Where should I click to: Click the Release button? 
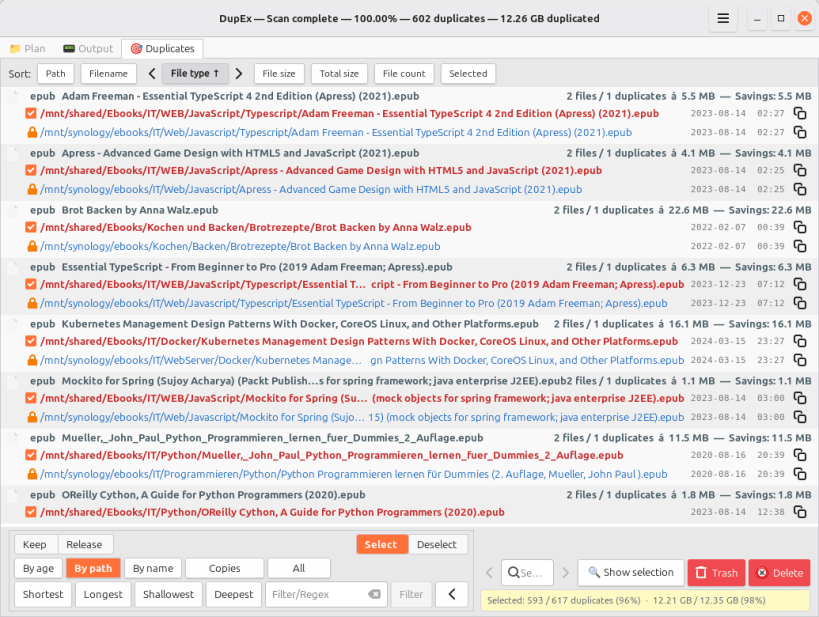tap(84, 544)
